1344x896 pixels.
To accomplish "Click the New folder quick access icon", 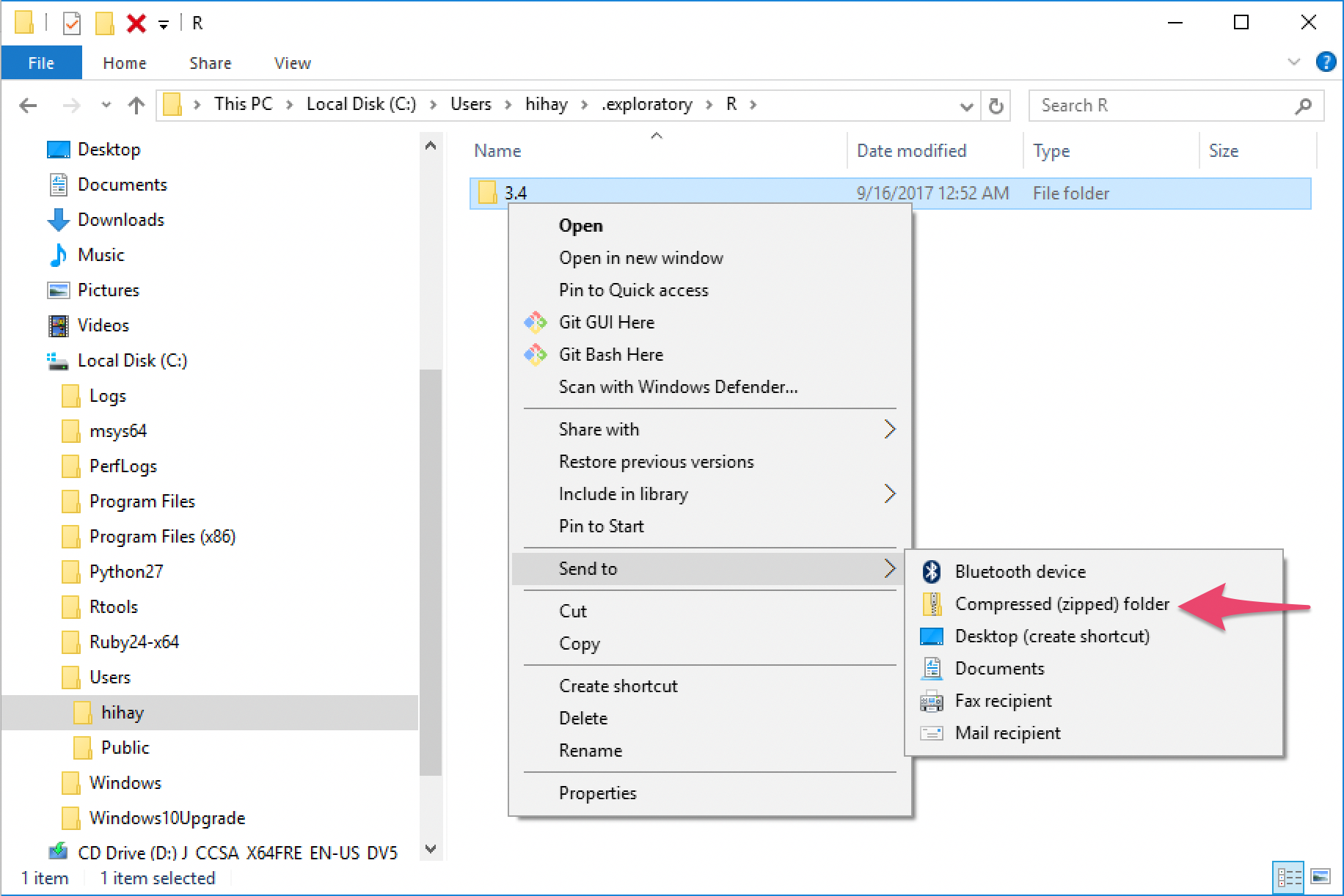I will (x=105, y=23).
